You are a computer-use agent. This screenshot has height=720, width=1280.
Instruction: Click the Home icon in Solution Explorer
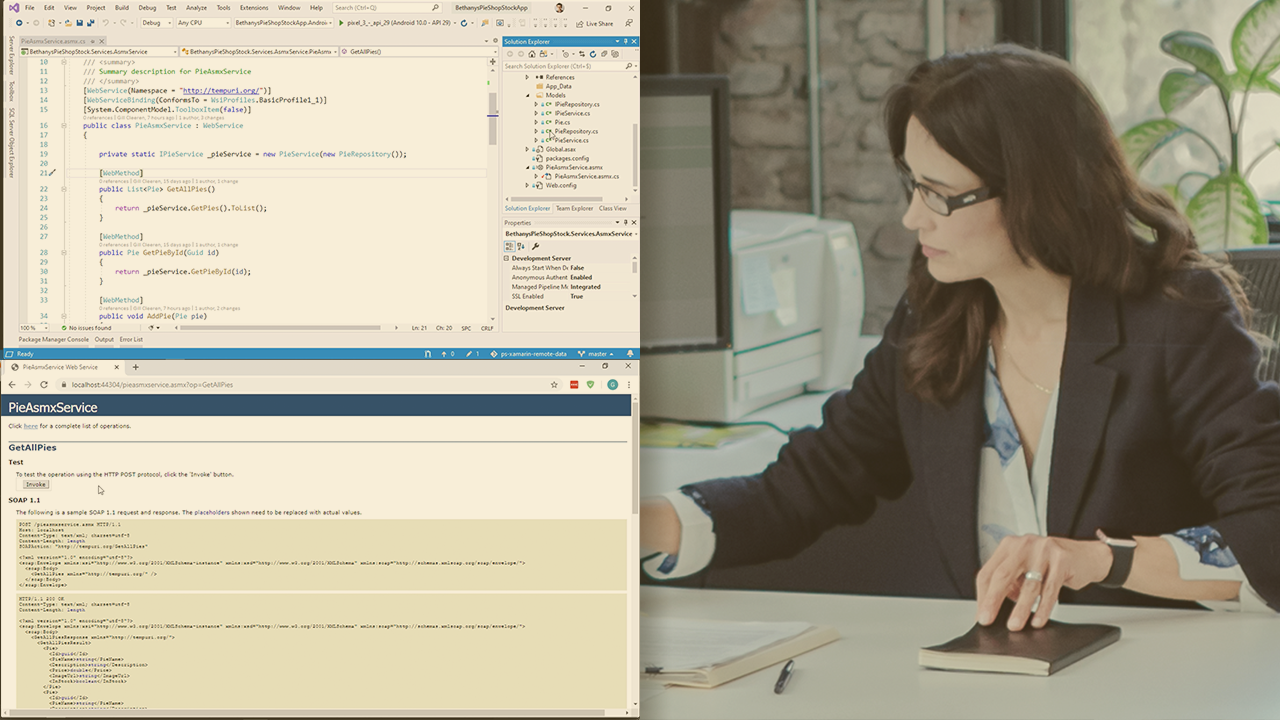click(x=532, y=54)
